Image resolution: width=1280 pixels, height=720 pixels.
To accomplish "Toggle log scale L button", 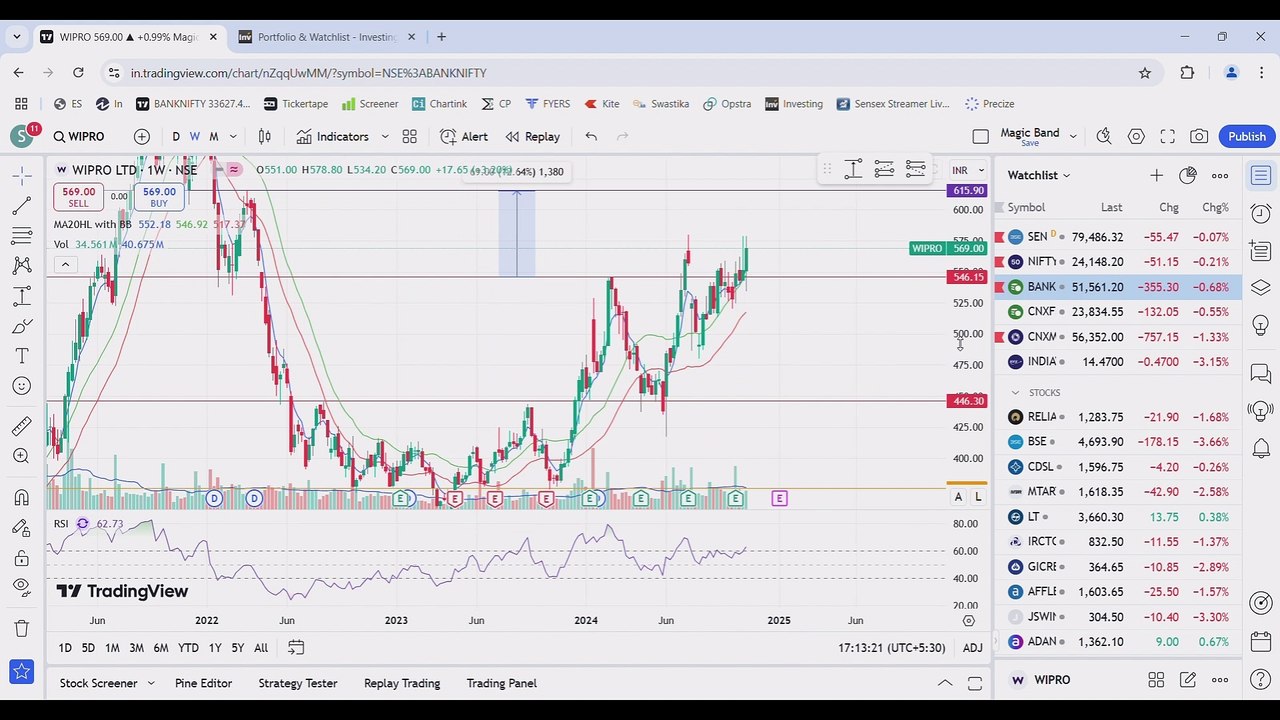I will click(x=978, y=497).
